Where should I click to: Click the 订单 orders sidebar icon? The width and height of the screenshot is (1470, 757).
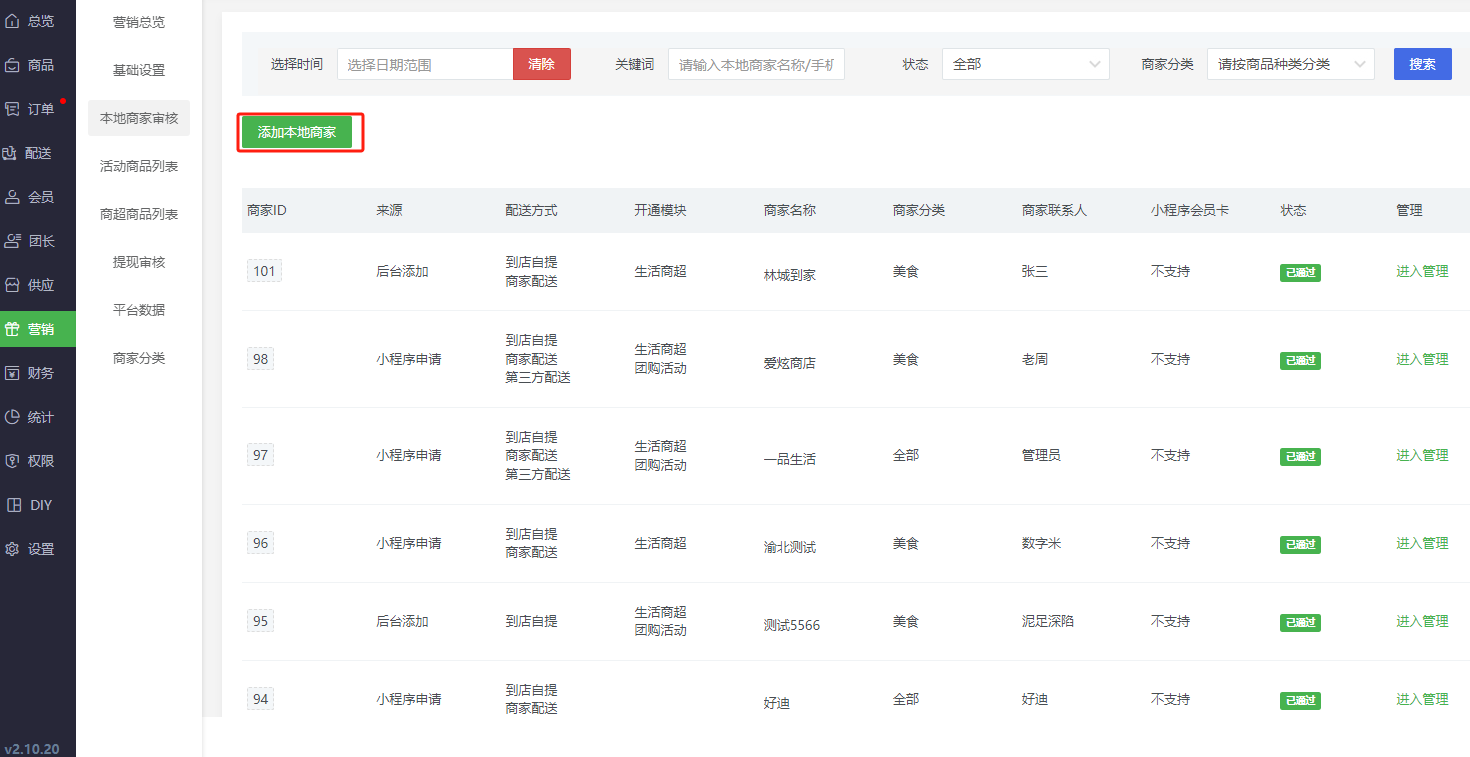[13, 109]
